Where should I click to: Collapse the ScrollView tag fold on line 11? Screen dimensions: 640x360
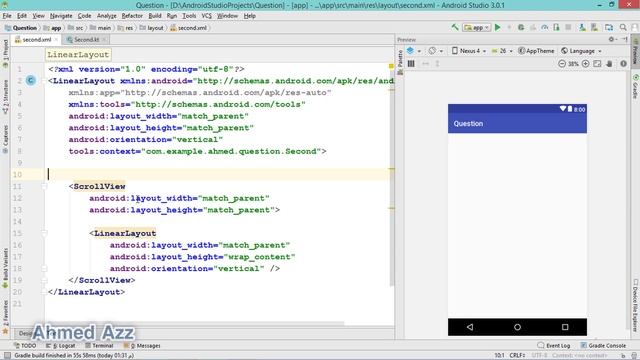coord(44,187)
